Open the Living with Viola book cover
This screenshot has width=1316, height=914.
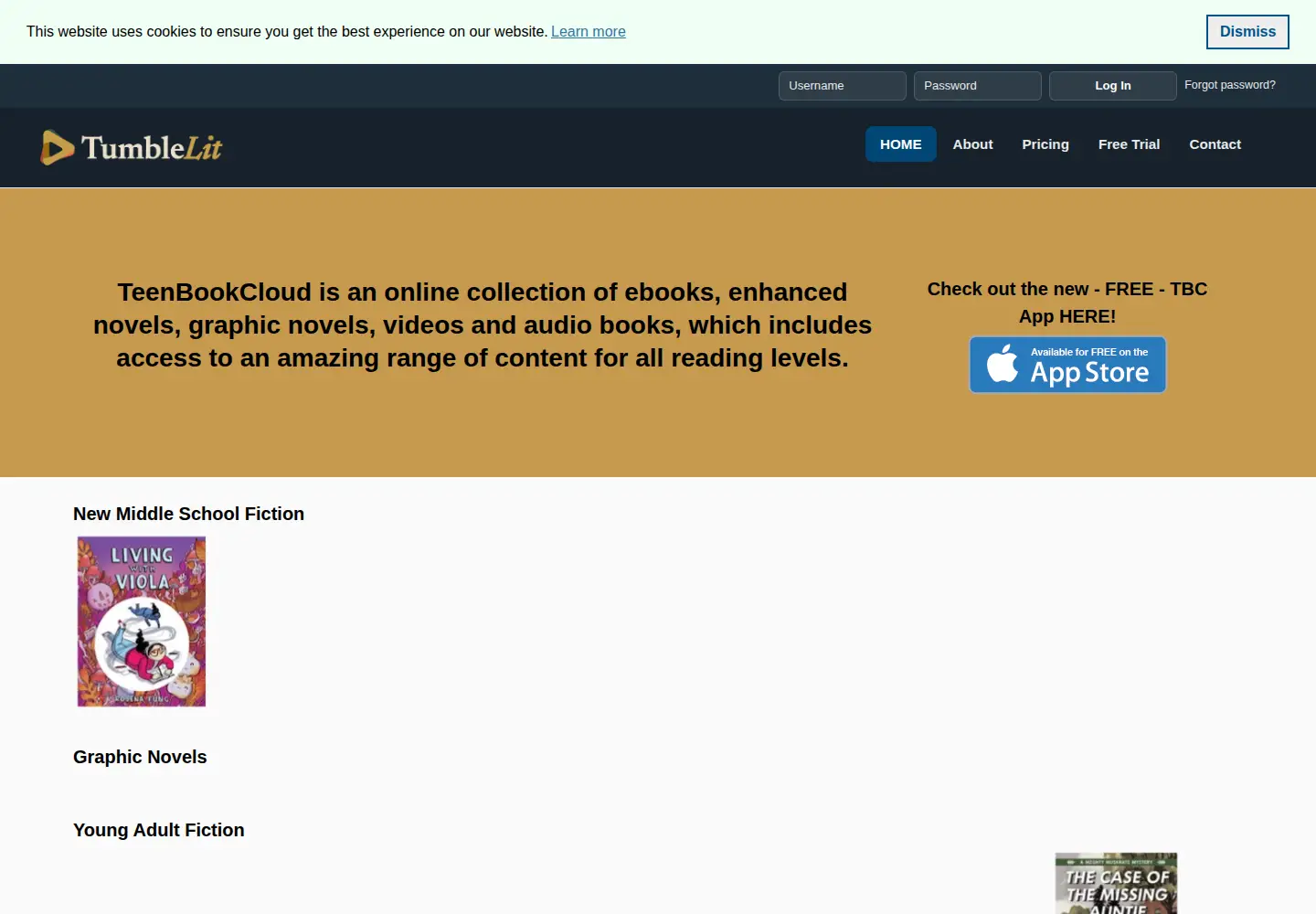142,622
